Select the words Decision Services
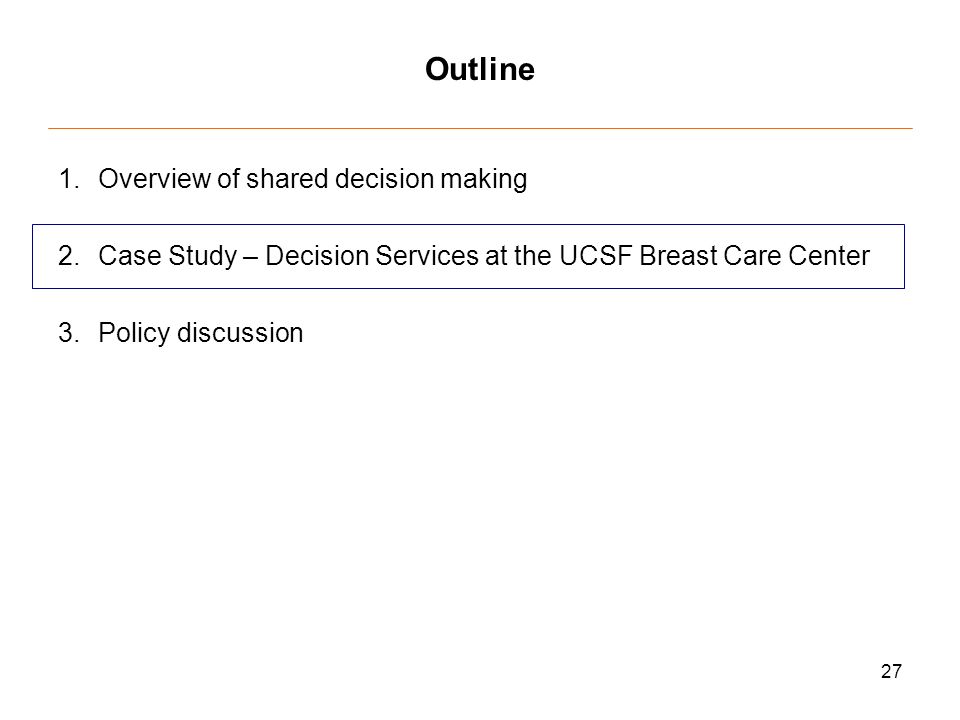This screenshot has height=720, width=960. [x=372, y=256]
